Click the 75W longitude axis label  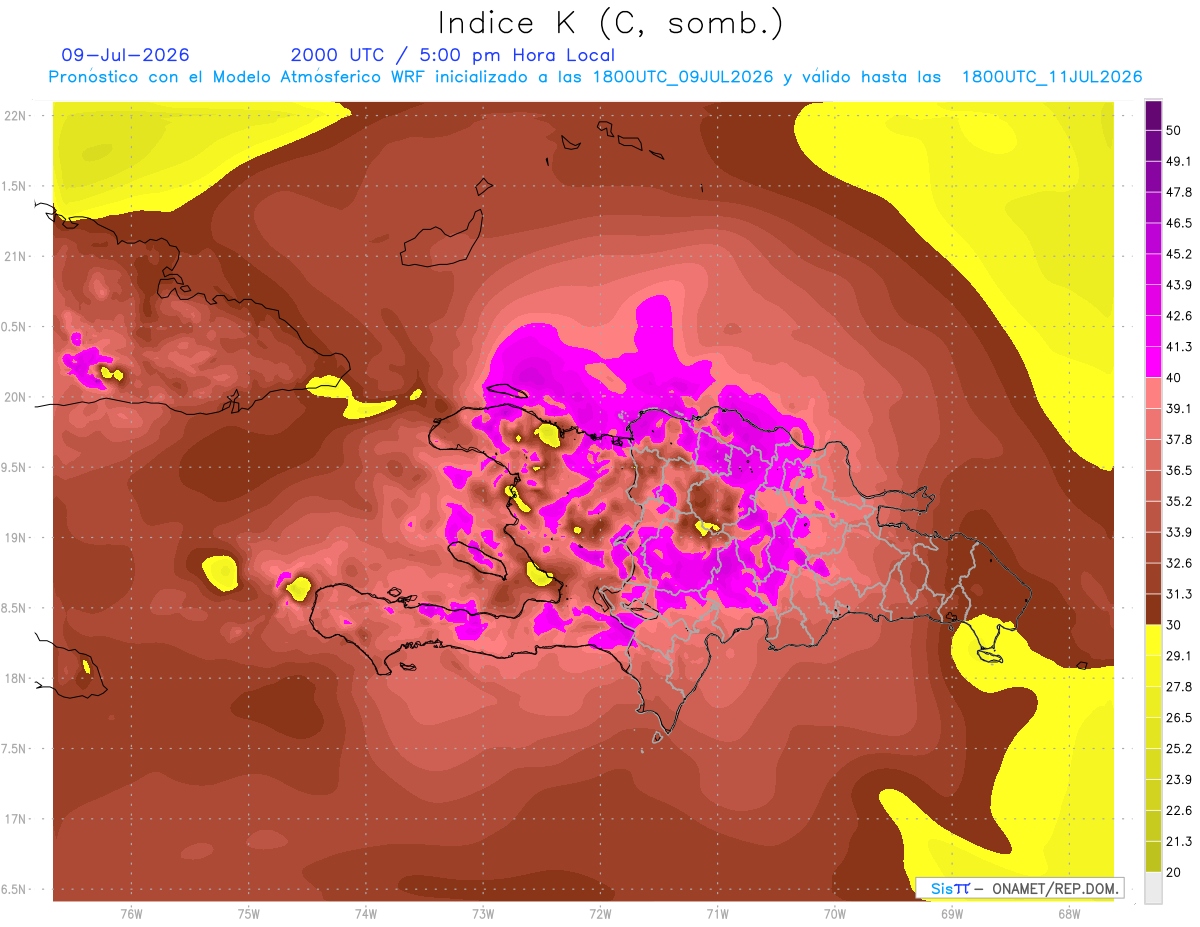(248, 915)
